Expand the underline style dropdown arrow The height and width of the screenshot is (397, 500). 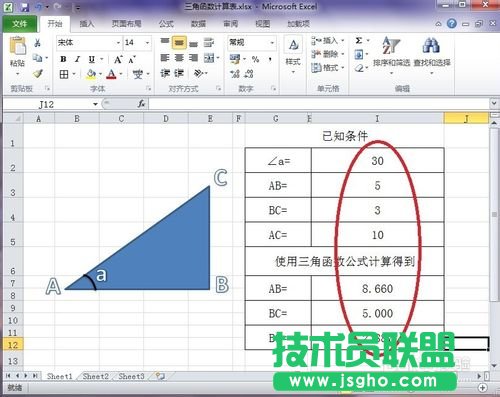[x=102, y=60]
